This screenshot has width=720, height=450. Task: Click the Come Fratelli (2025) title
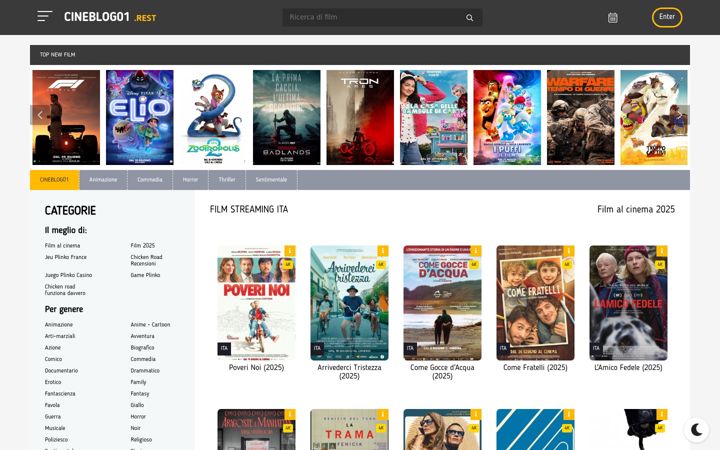click(535, 367)
